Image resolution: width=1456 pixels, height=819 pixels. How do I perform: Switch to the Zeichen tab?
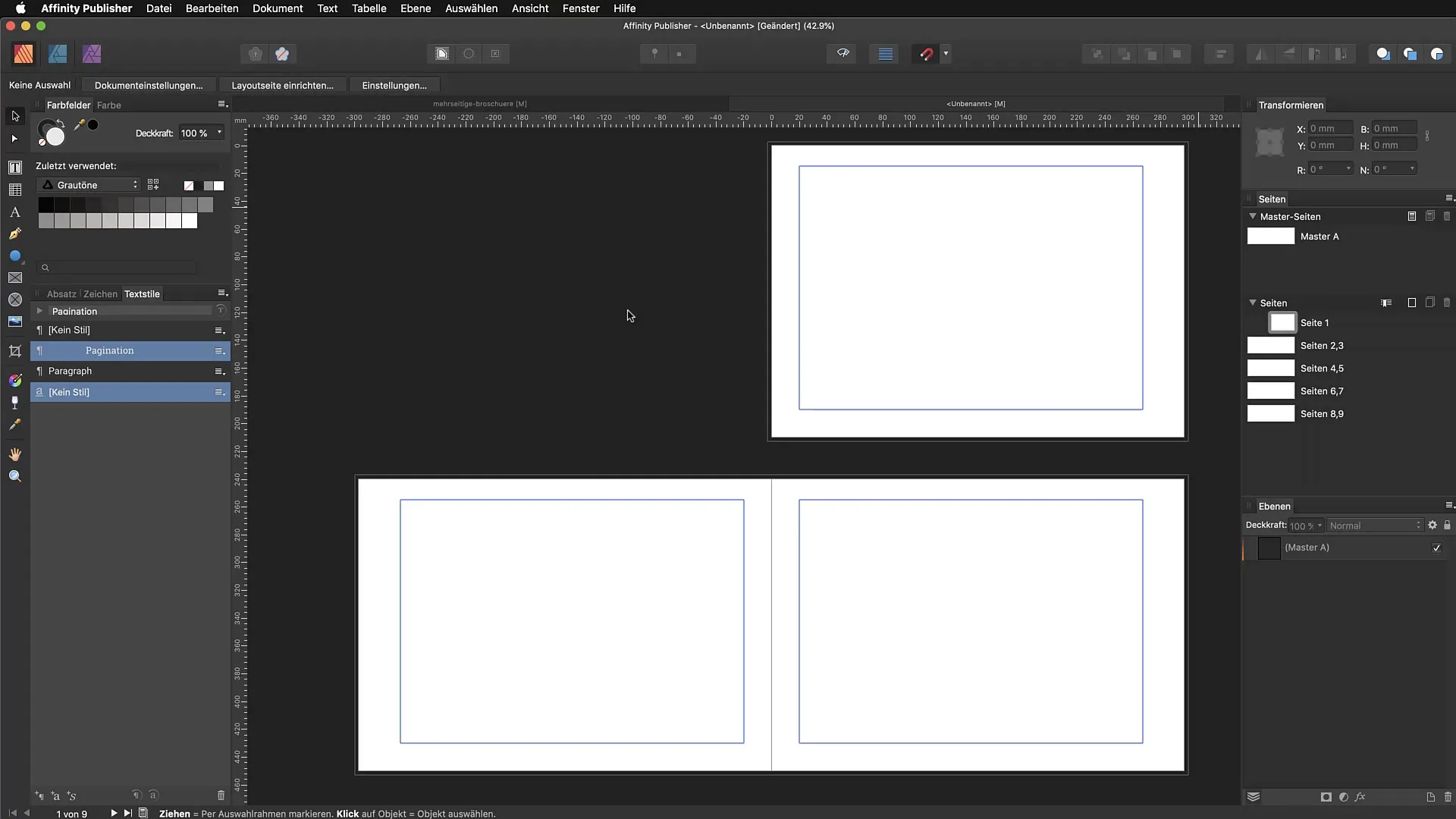[100, 293]
